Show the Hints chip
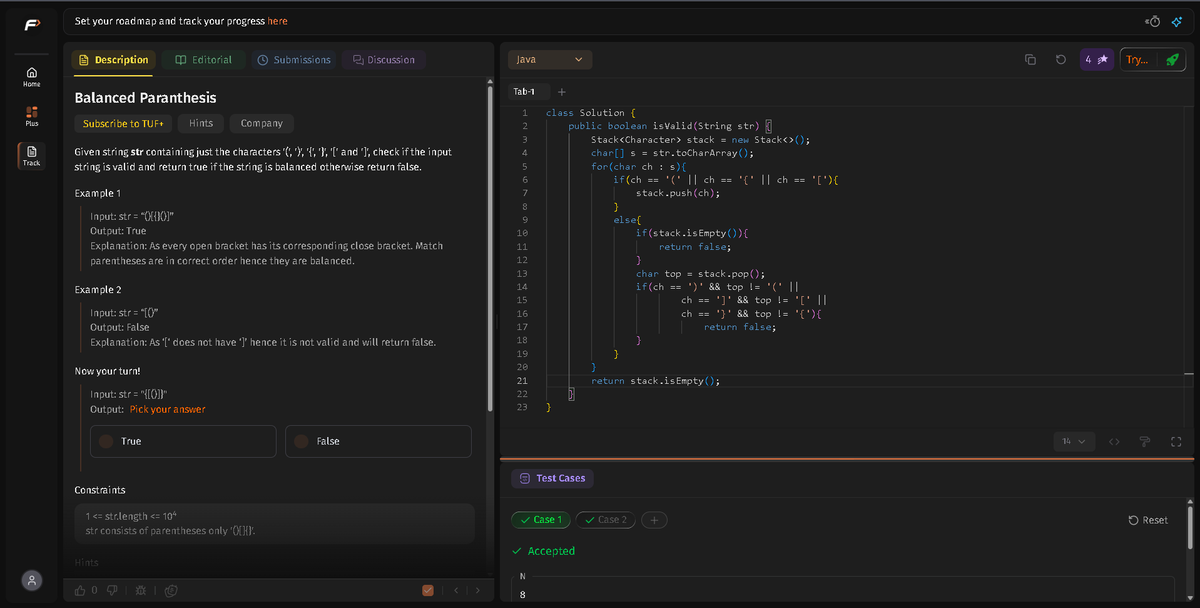 click(201, 123)
